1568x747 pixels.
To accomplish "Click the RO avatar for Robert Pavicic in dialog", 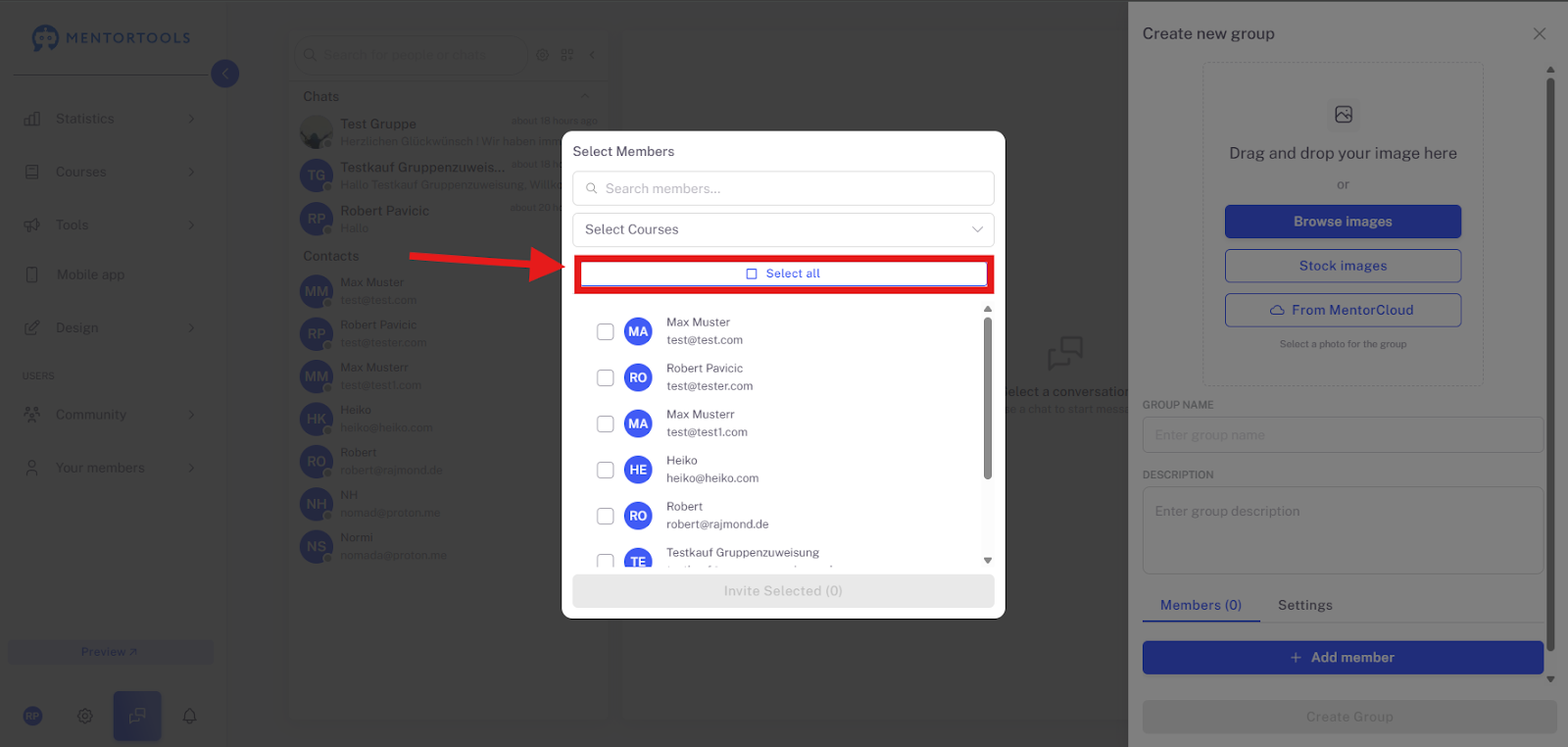I will (x=638, y=377).
